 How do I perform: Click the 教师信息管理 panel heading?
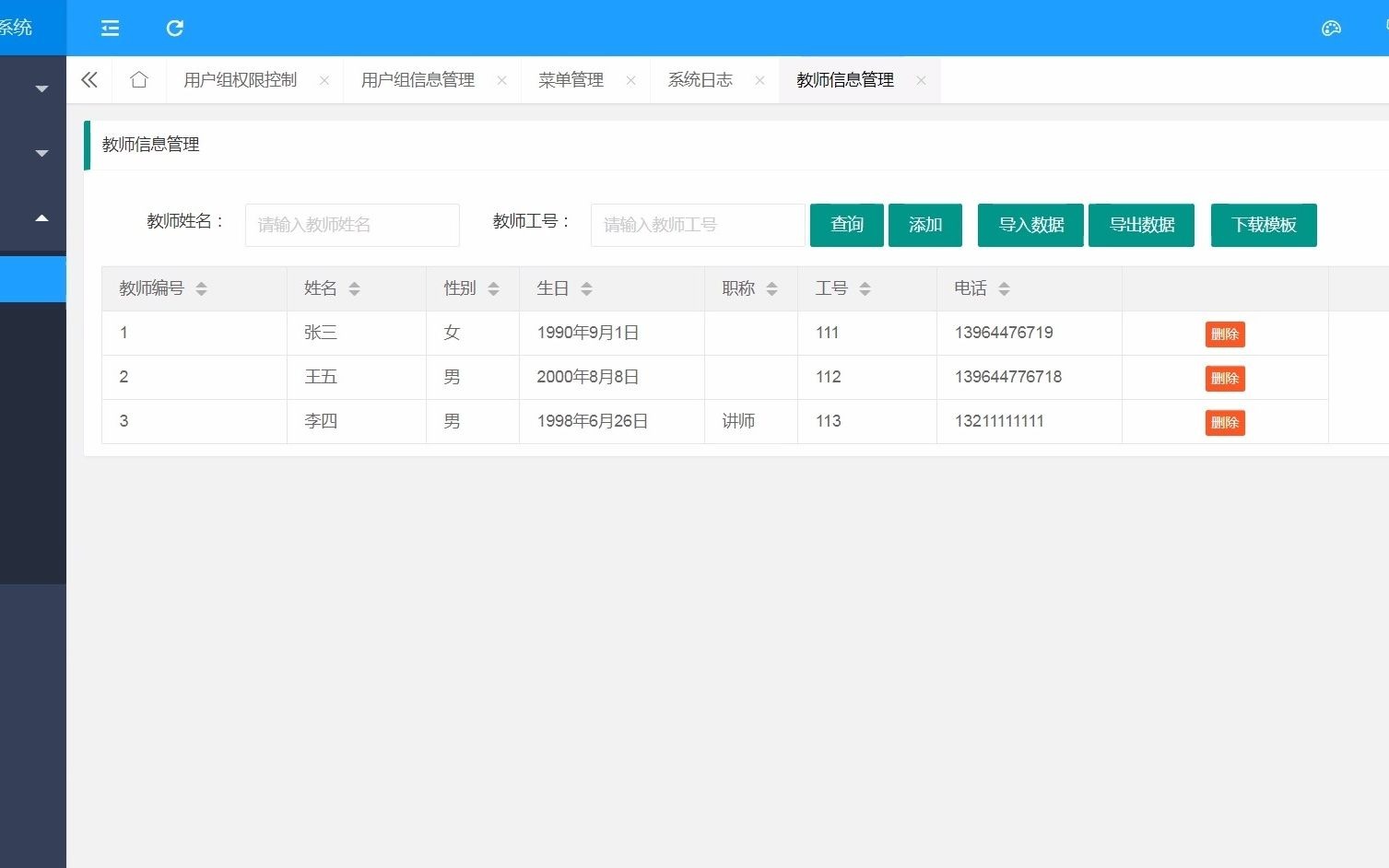[x=151, y=145]
